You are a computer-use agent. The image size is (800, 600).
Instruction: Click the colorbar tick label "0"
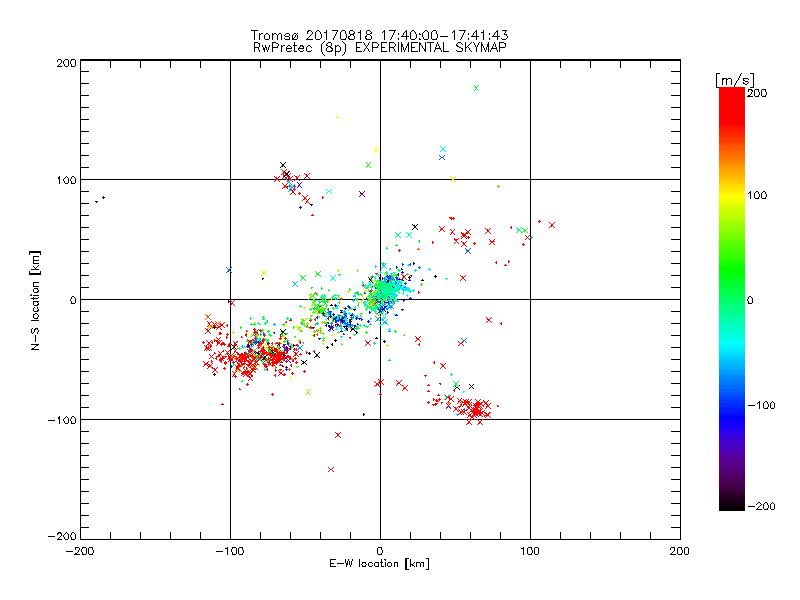[750, 301]
